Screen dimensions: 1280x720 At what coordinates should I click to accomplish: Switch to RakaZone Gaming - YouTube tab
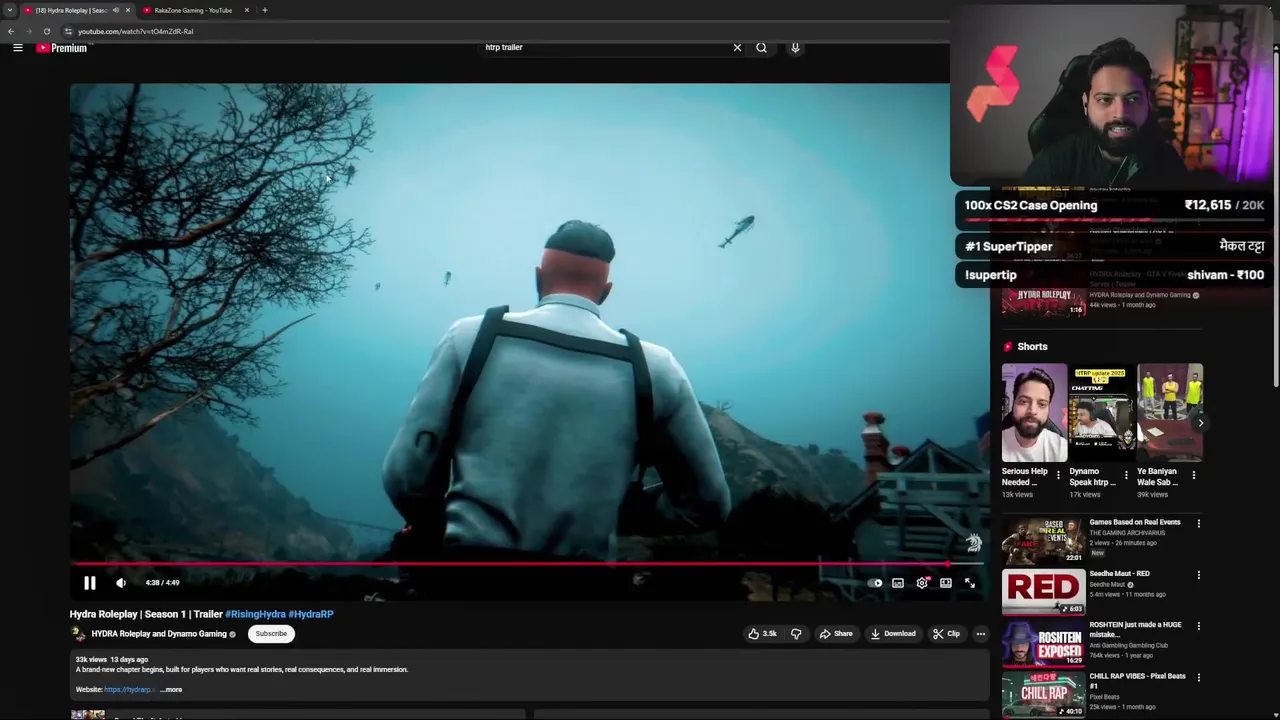[195, 10]
